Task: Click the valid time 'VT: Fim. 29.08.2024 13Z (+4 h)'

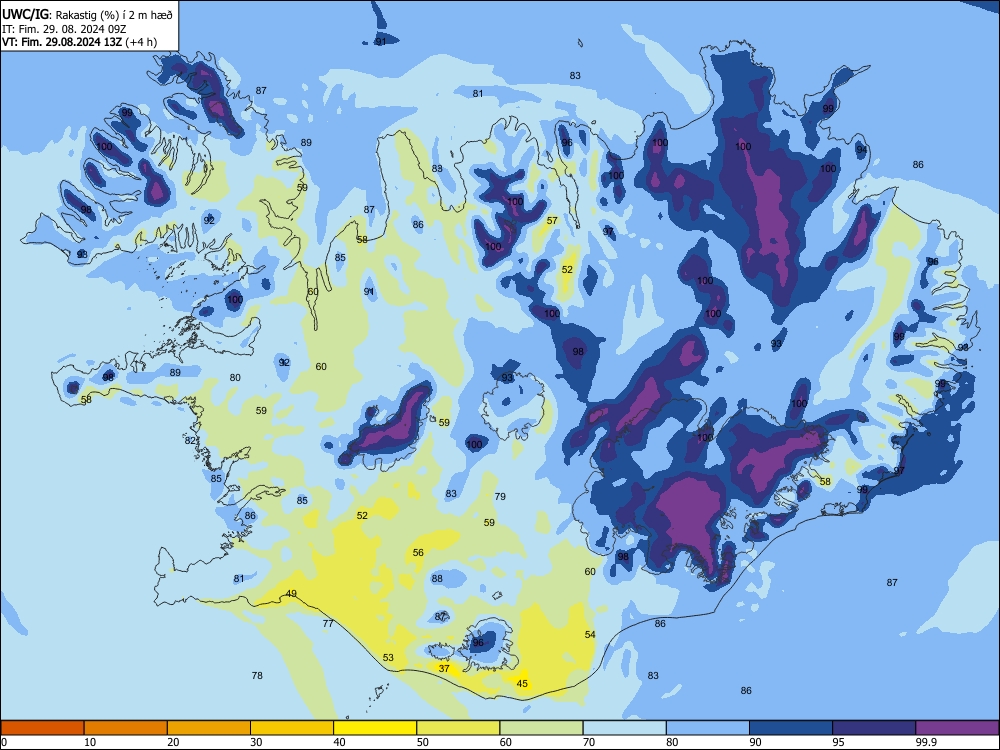Action: 79,42
